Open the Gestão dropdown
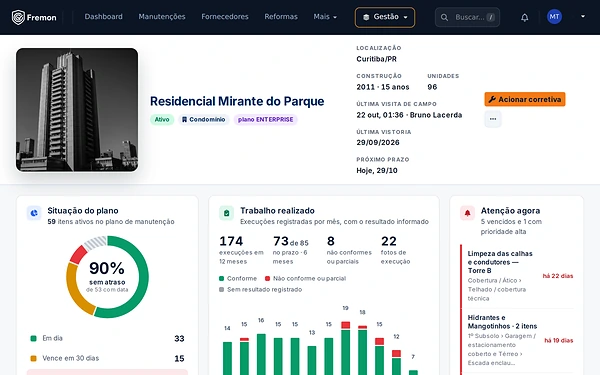600x375 pixels. point(385,17)
